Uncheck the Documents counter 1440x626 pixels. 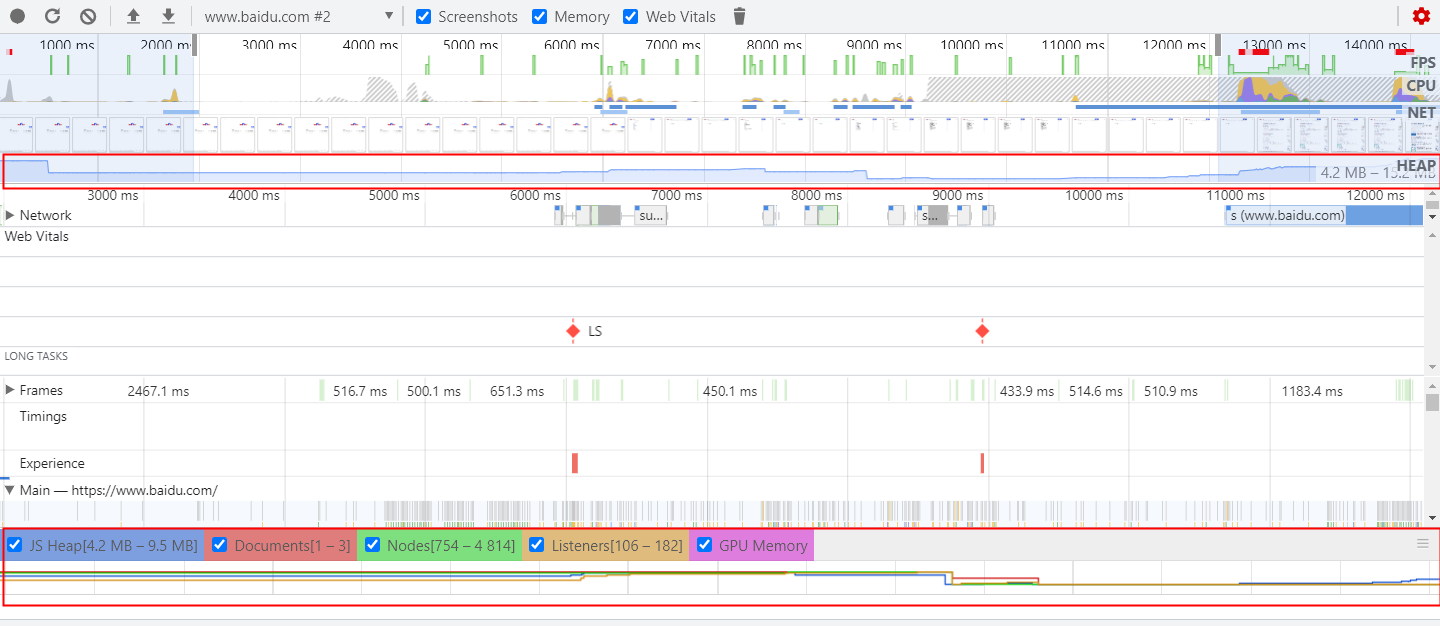pos(219,545)
